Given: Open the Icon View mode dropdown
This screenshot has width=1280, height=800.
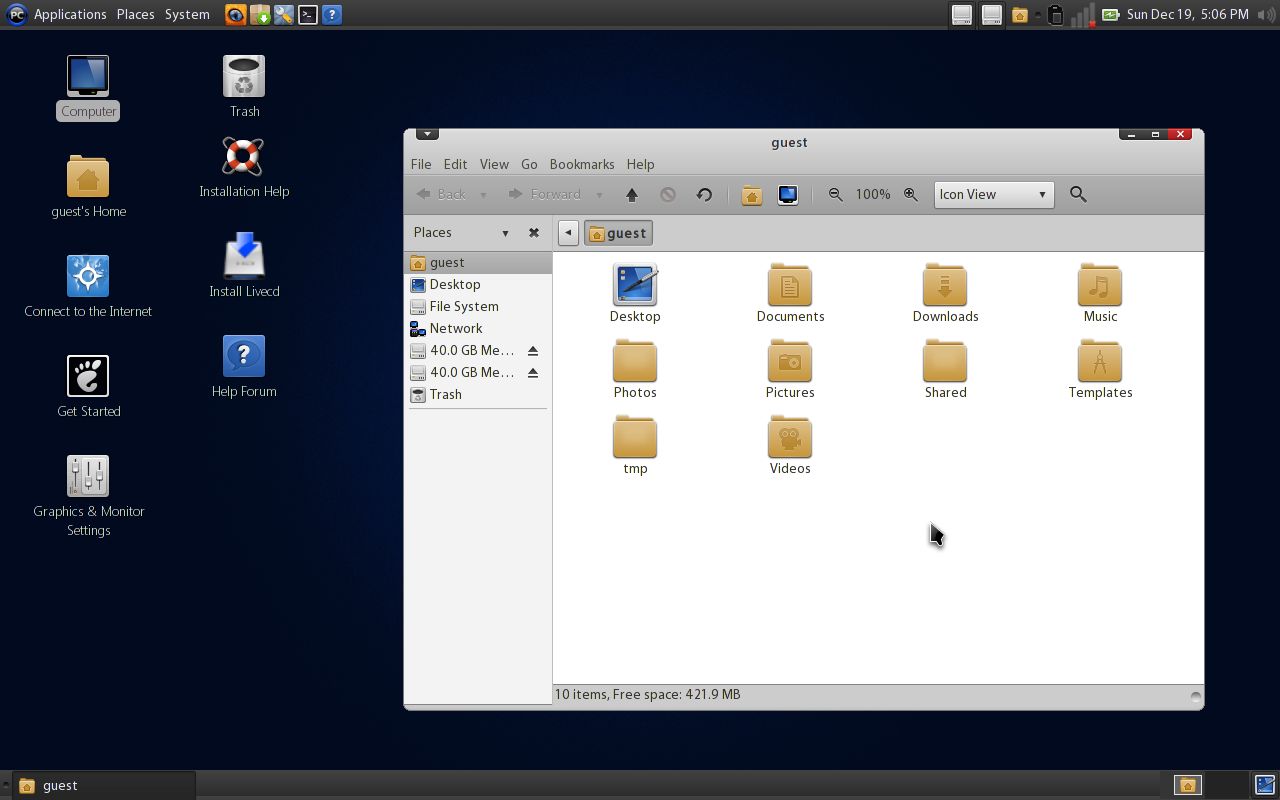Looking at the screenshot, I should pos(993,195).
